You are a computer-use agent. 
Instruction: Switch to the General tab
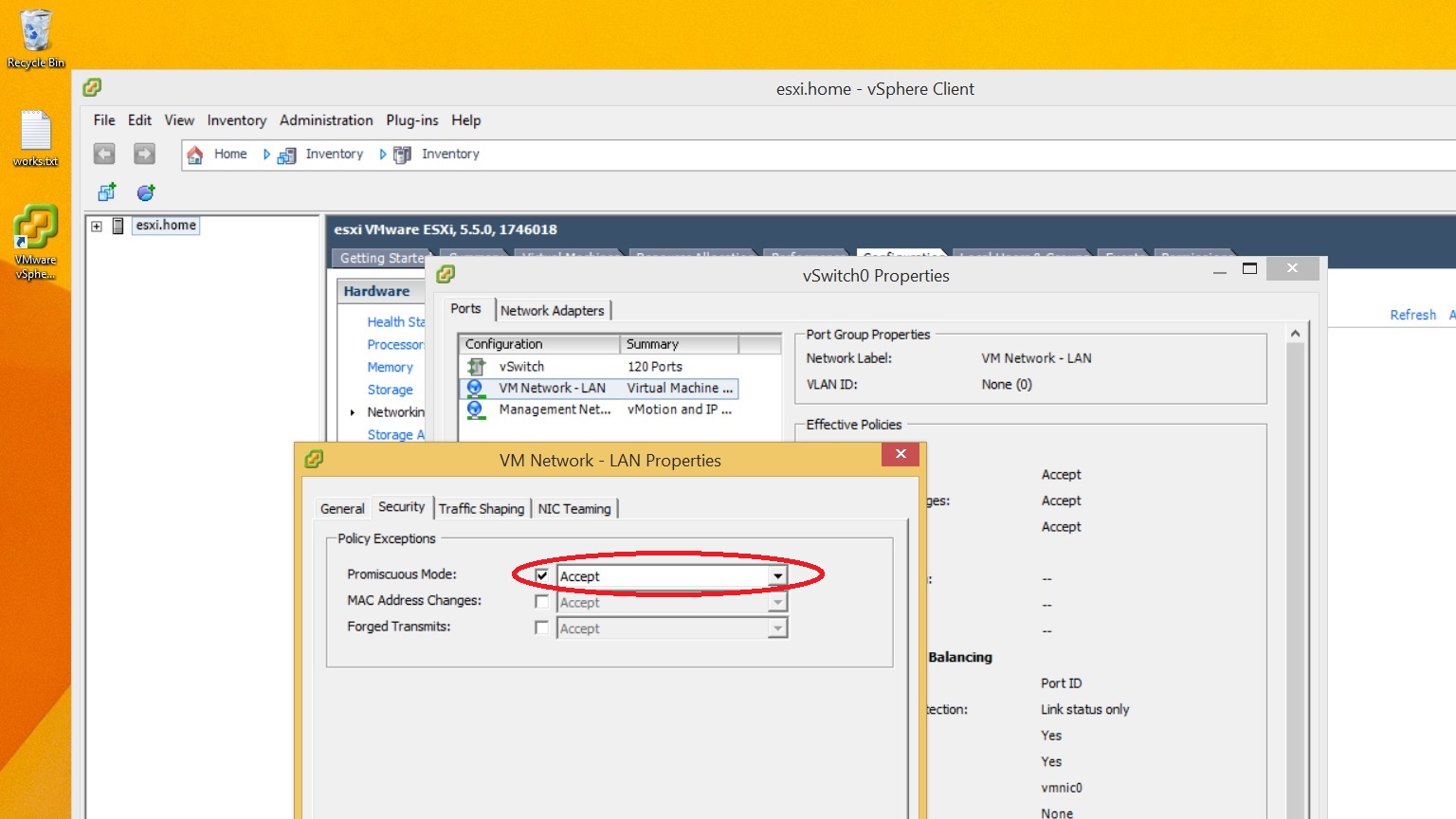[x=342, y=509]
